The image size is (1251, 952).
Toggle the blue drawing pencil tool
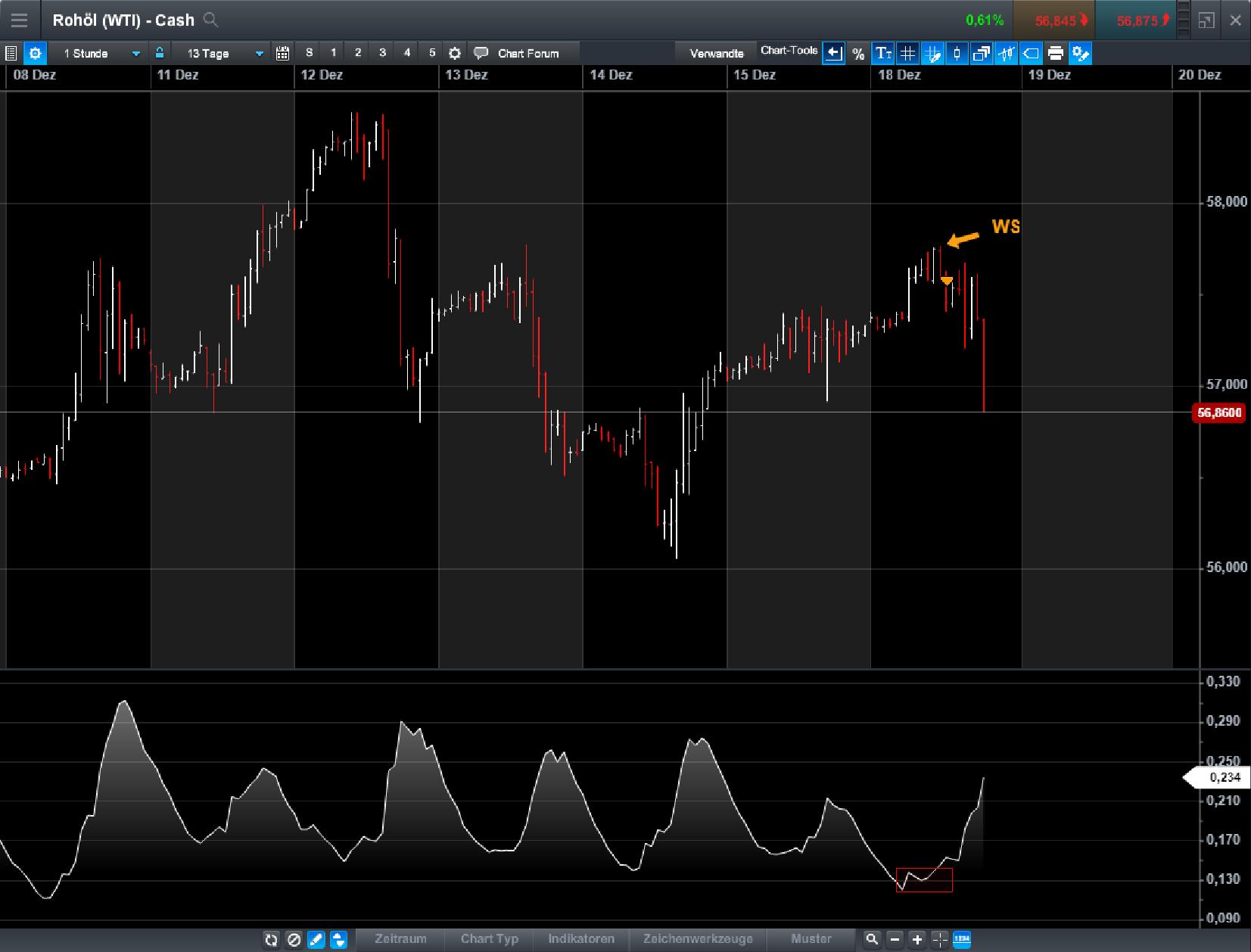pos(315,939)
